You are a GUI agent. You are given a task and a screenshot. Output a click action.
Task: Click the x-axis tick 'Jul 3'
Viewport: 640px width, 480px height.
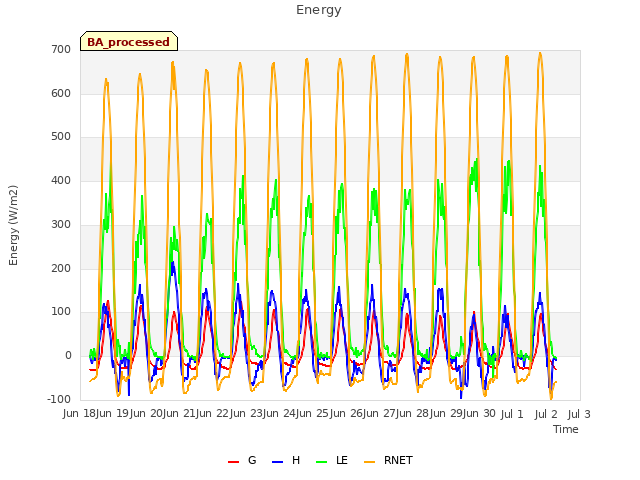tap(579, 414)
